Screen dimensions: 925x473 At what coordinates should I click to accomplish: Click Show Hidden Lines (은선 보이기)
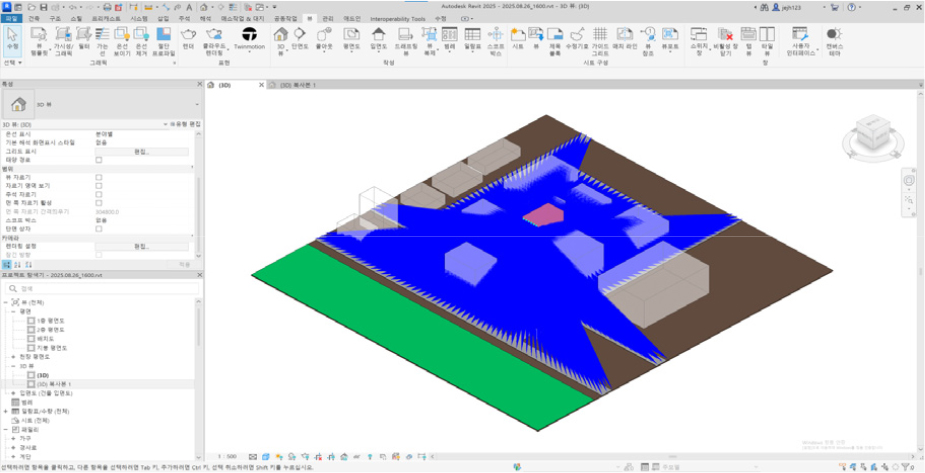pos(122,41)
